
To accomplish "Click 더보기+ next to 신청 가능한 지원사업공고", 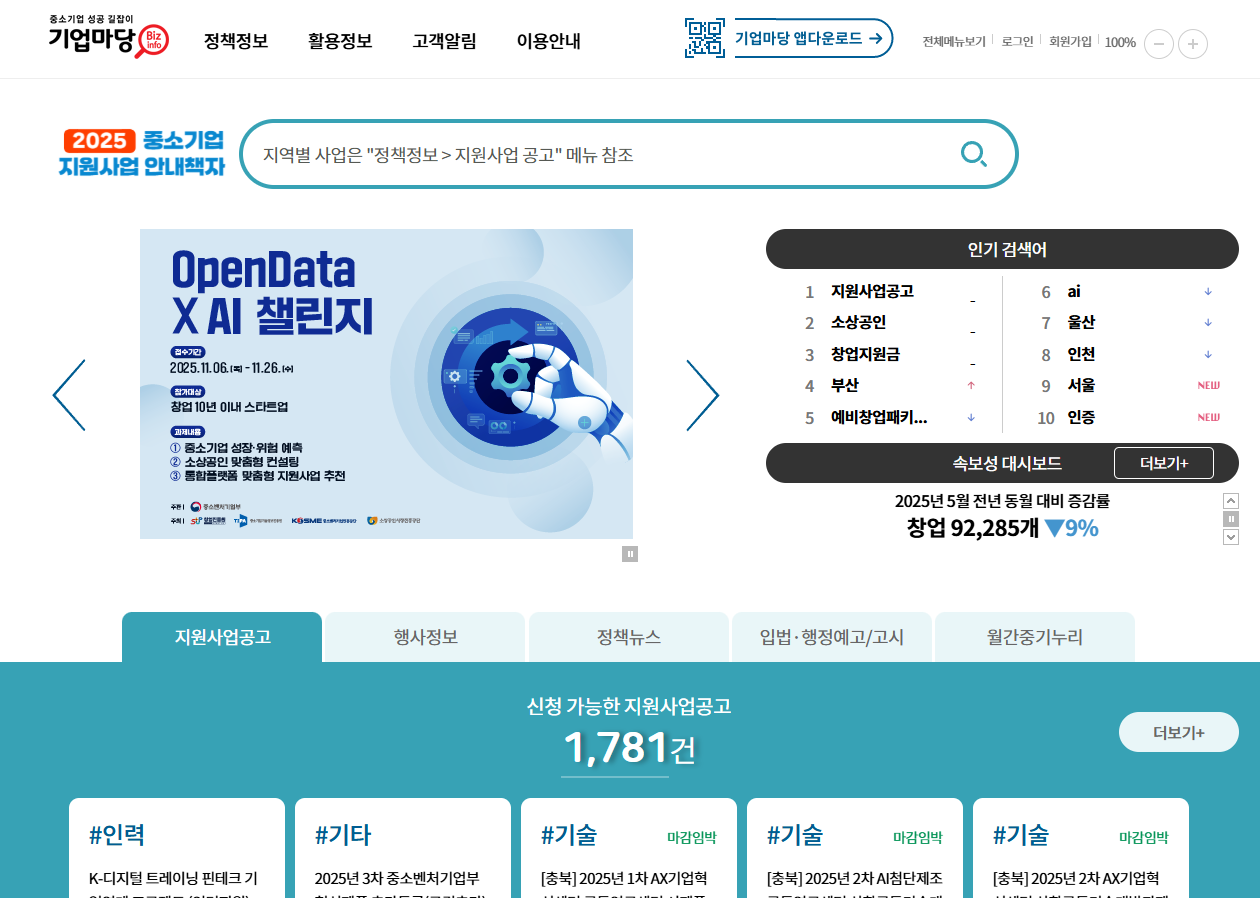I will [1179, 732].
